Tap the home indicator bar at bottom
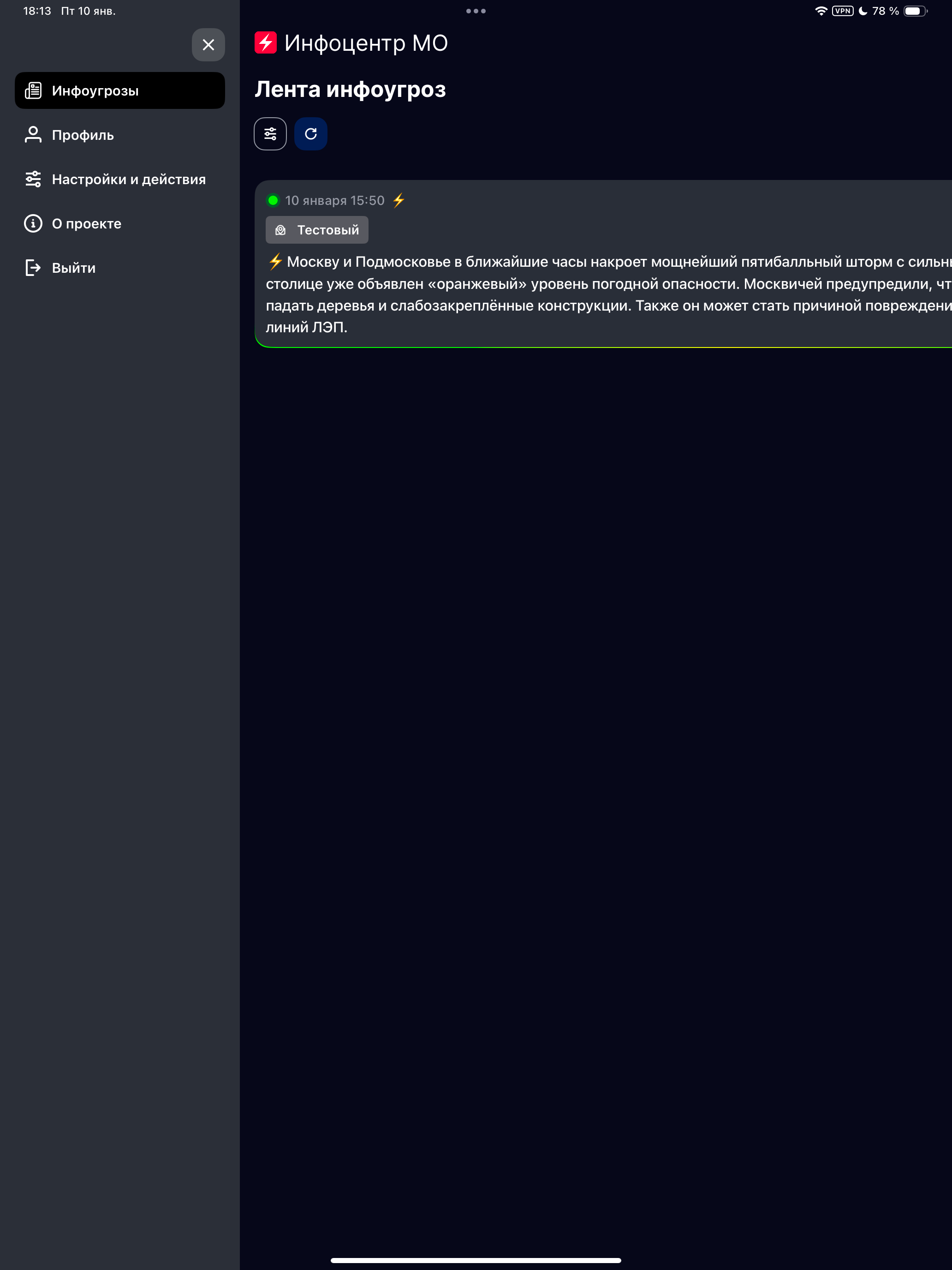 tap(476, 1260)
